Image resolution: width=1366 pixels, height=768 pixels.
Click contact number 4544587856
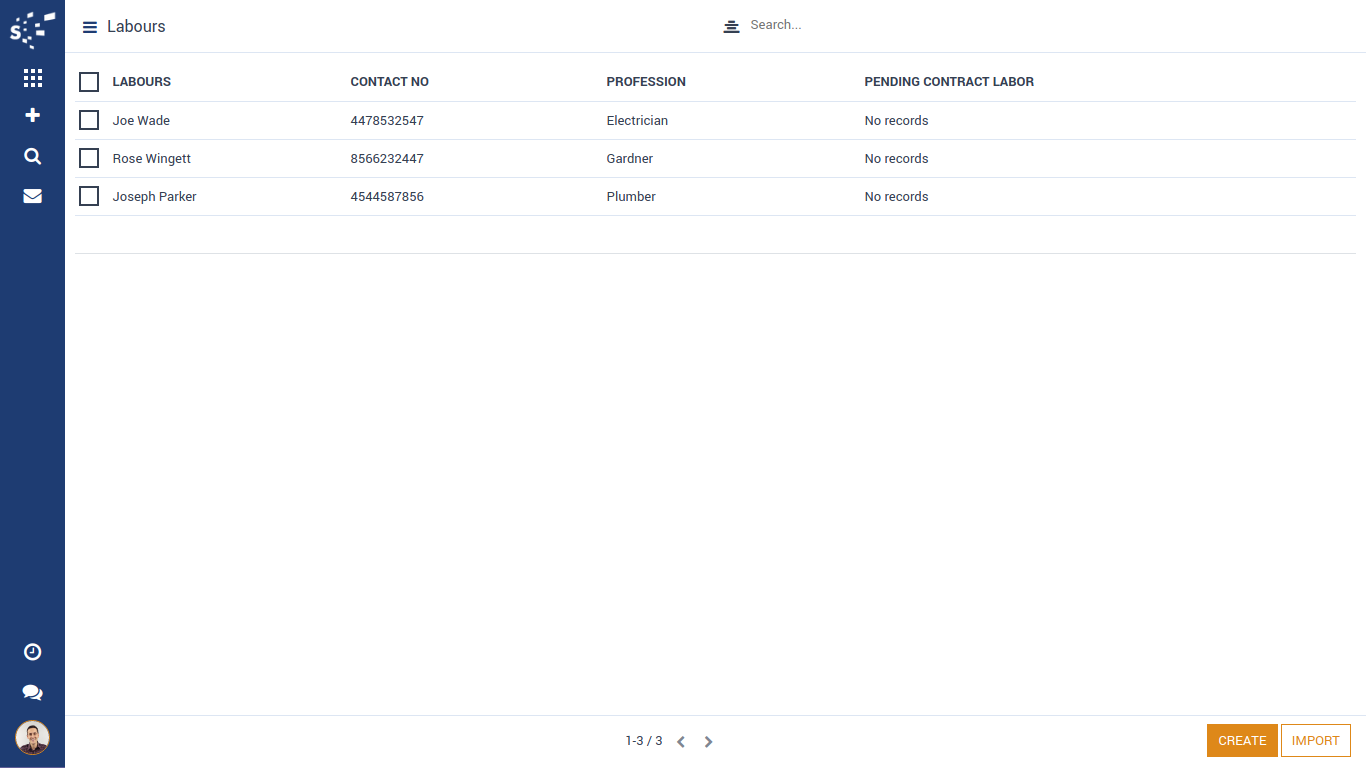(387, 197)
